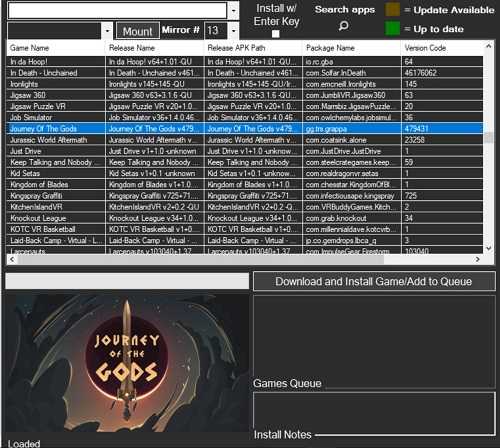Viewport: 500px width, 448px height.
Task: Select the KOTC VR Basketball row
Action: (x=245, y=229)
